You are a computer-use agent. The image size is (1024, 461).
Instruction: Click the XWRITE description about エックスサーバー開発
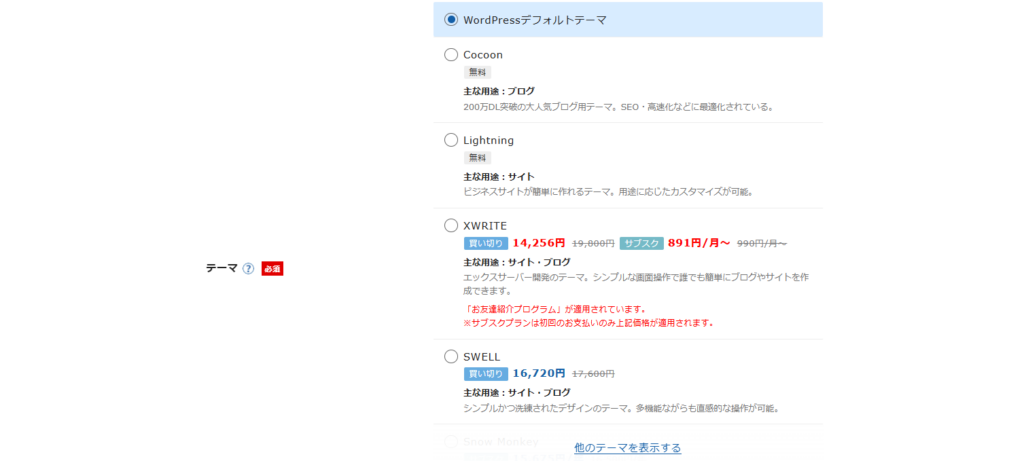636,284
